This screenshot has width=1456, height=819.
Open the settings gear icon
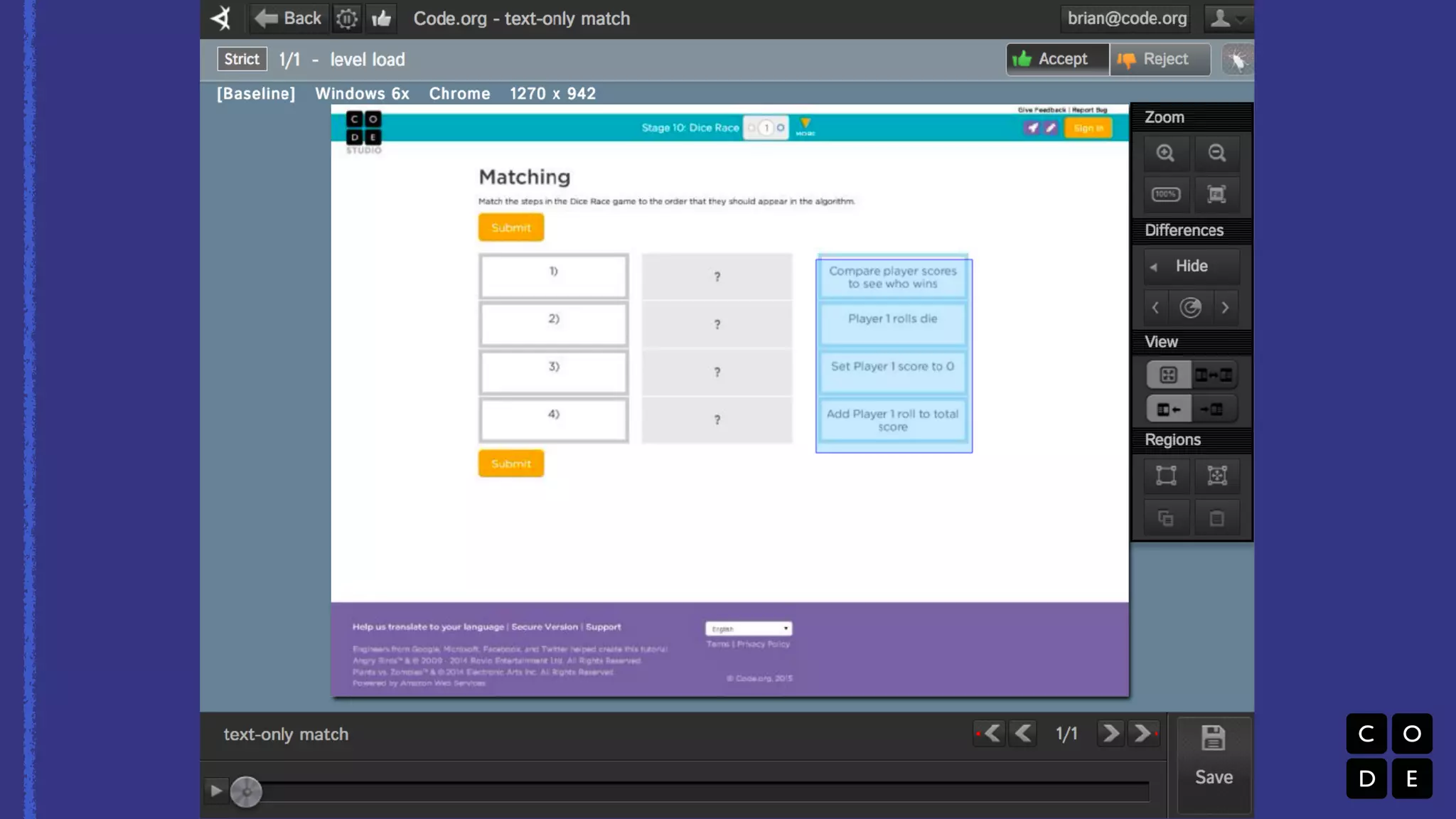[x=347, y=18]
